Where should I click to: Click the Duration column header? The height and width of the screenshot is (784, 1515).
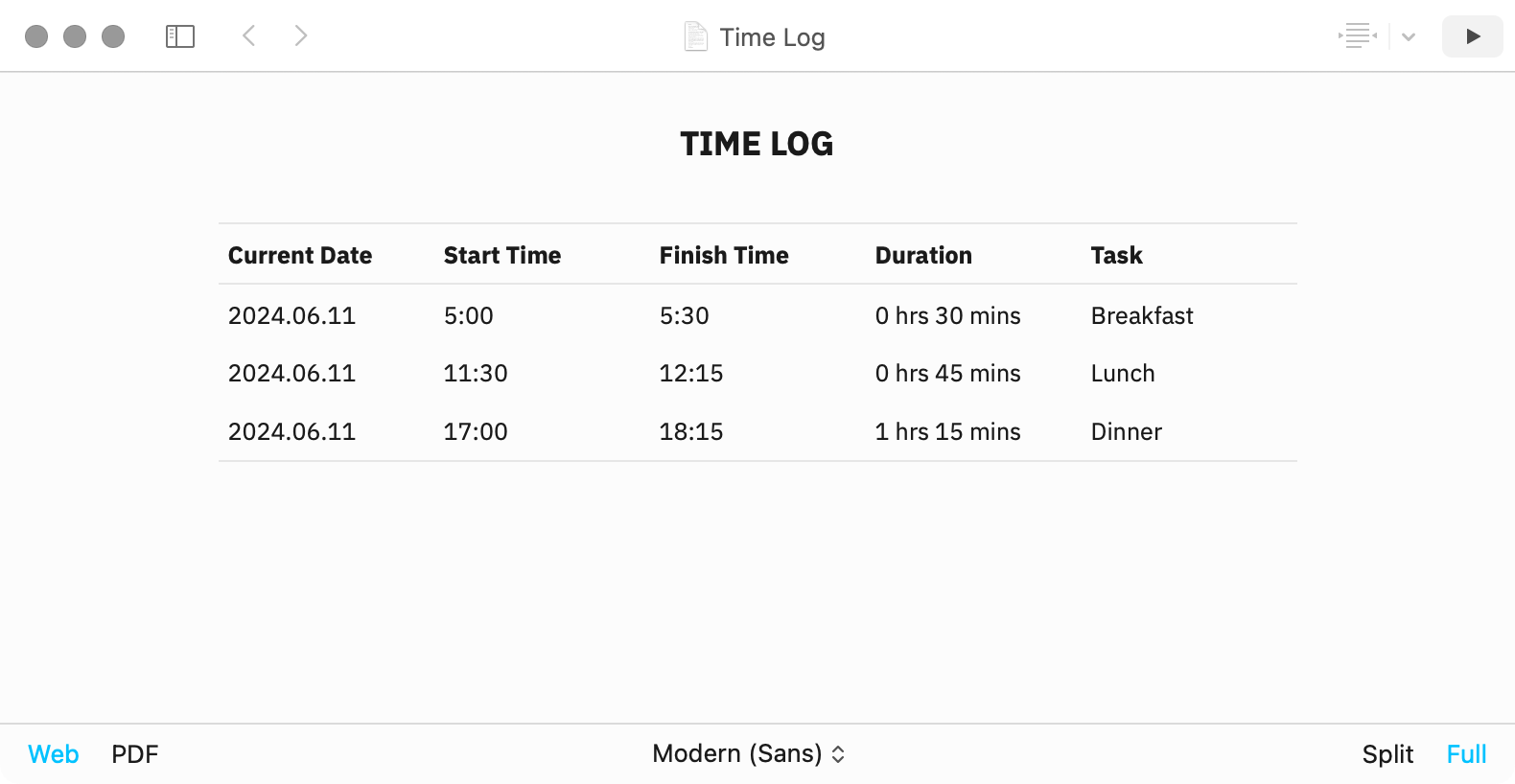point(923,255)
